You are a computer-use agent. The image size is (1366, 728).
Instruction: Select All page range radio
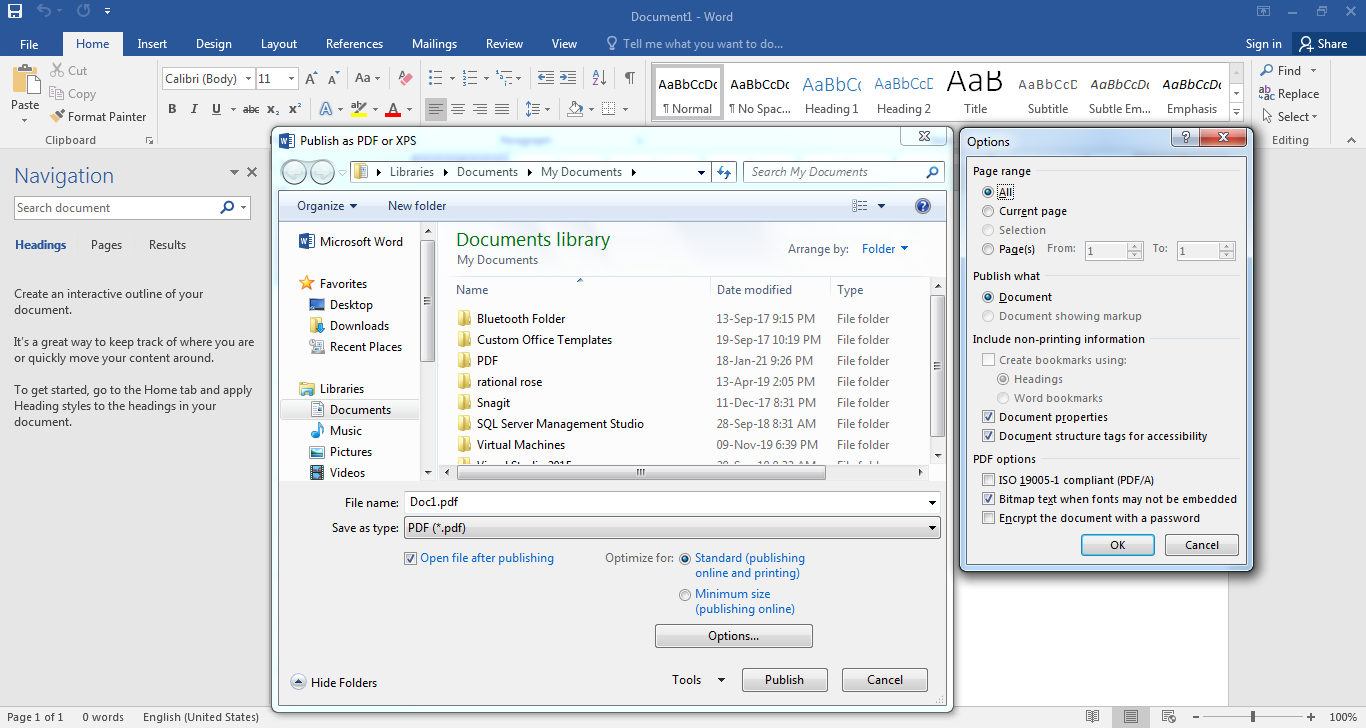pyautogui.click(x=988, y=192)
